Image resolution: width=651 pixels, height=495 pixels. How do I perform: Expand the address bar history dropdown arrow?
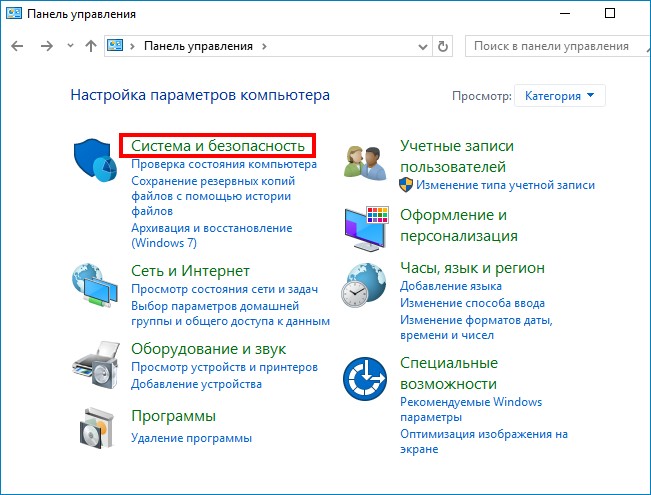[x=445, y=46]
